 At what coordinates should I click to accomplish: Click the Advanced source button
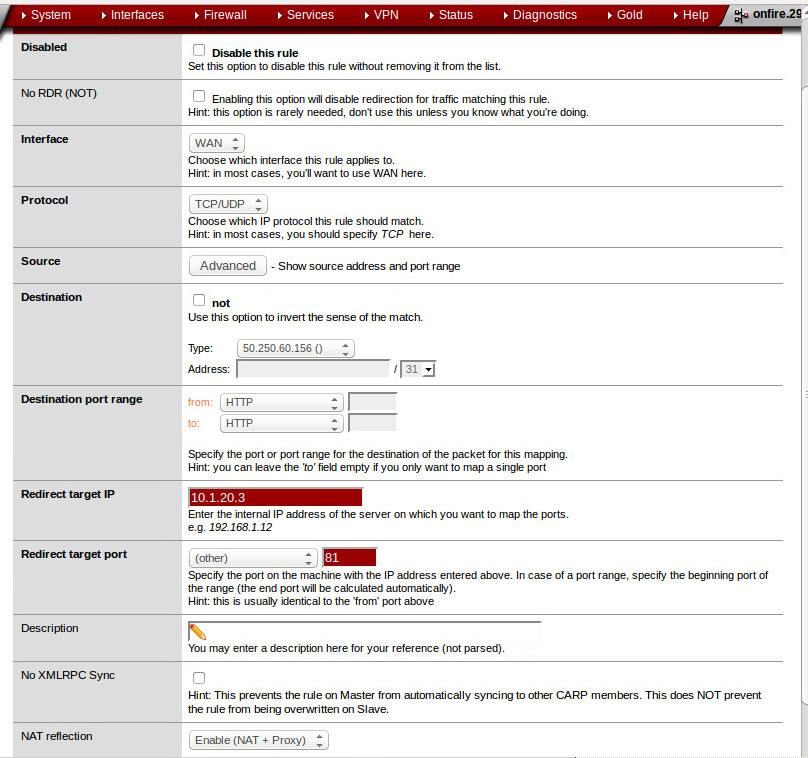(228, 265)
